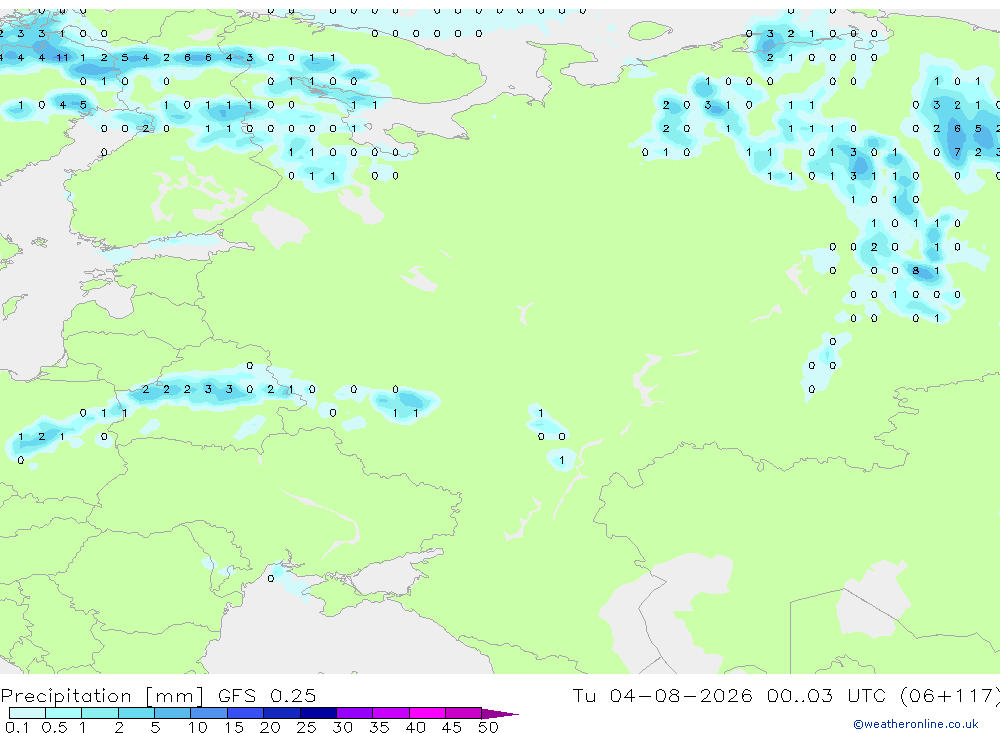Click the 25–30 mm navy legend swatch
Screen dimensions: 1000x733
click(x=318, y=713)
